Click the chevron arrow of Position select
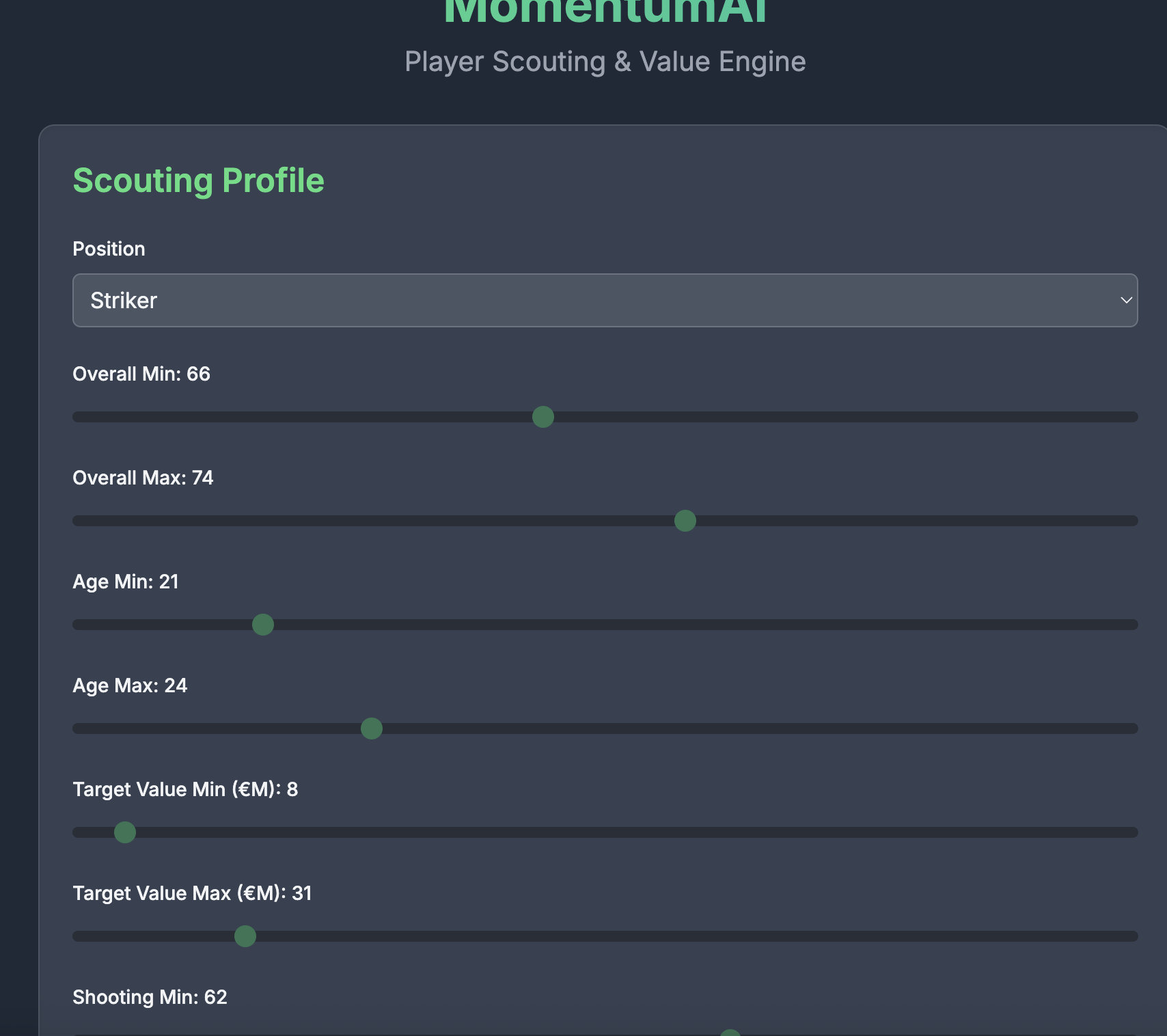 point(1125,301)
